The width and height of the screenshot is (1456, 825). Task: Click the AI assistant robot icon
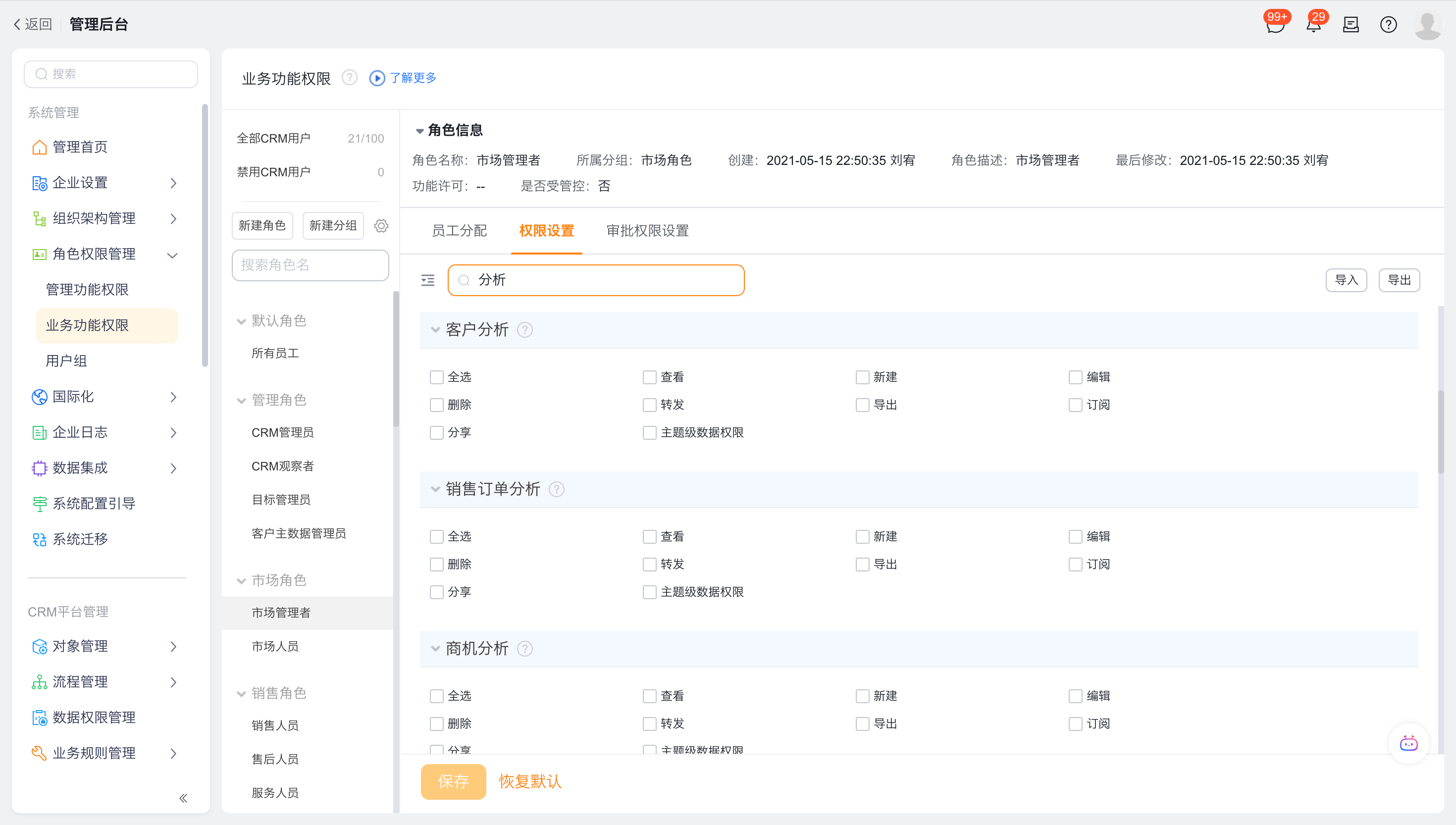1408,743
